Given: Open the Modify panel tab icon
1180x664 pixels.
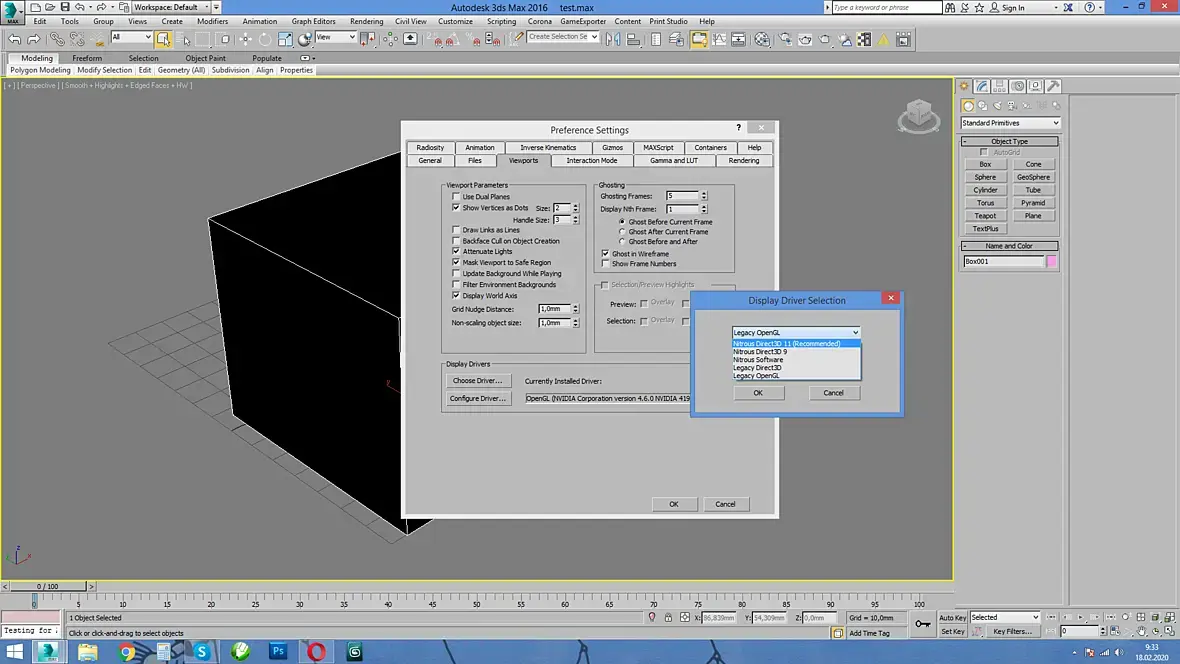Looking at the screenshot, I should point(982,86).
